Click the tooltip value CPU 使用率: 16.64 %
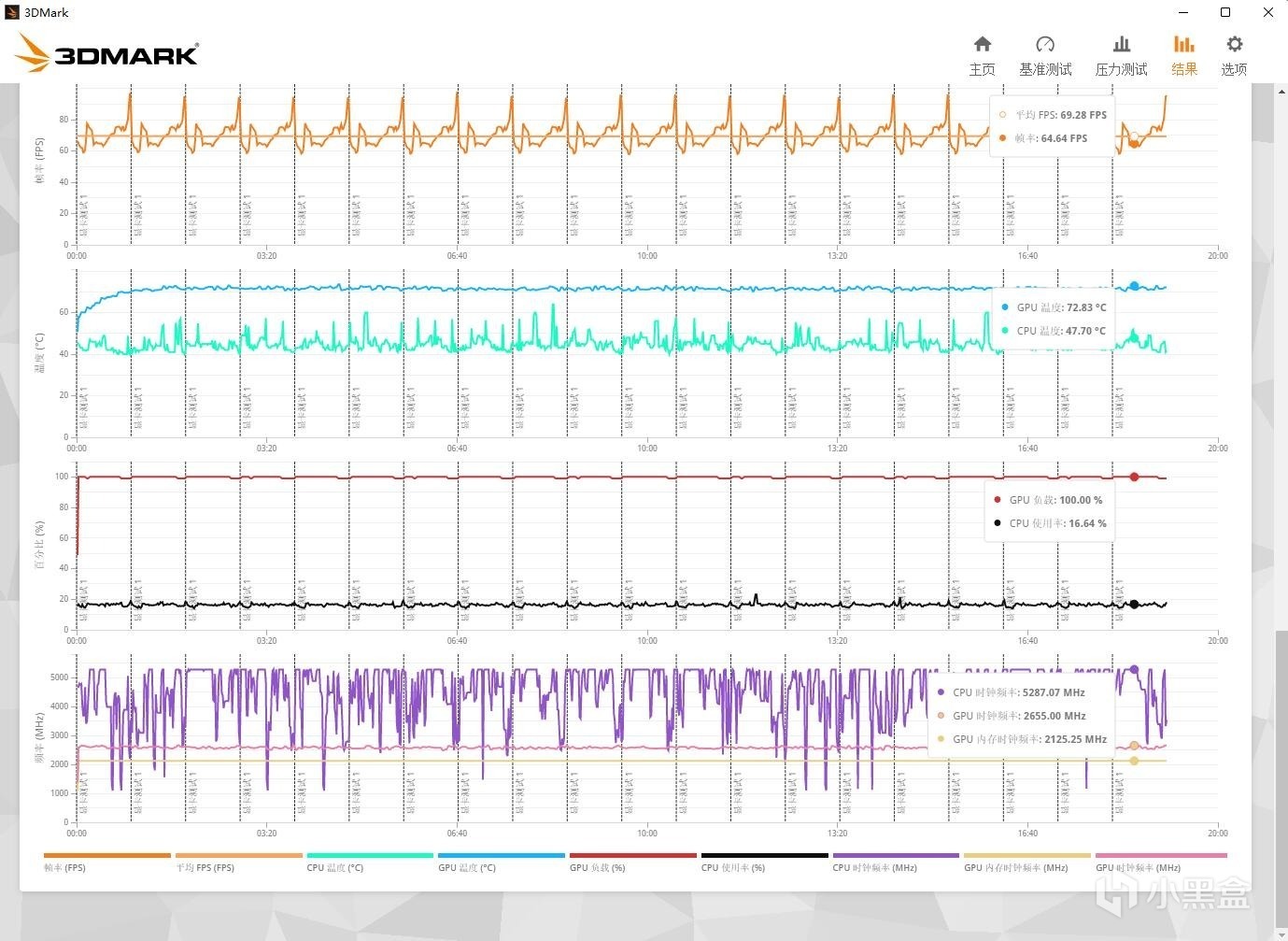 pos(1057,523)
